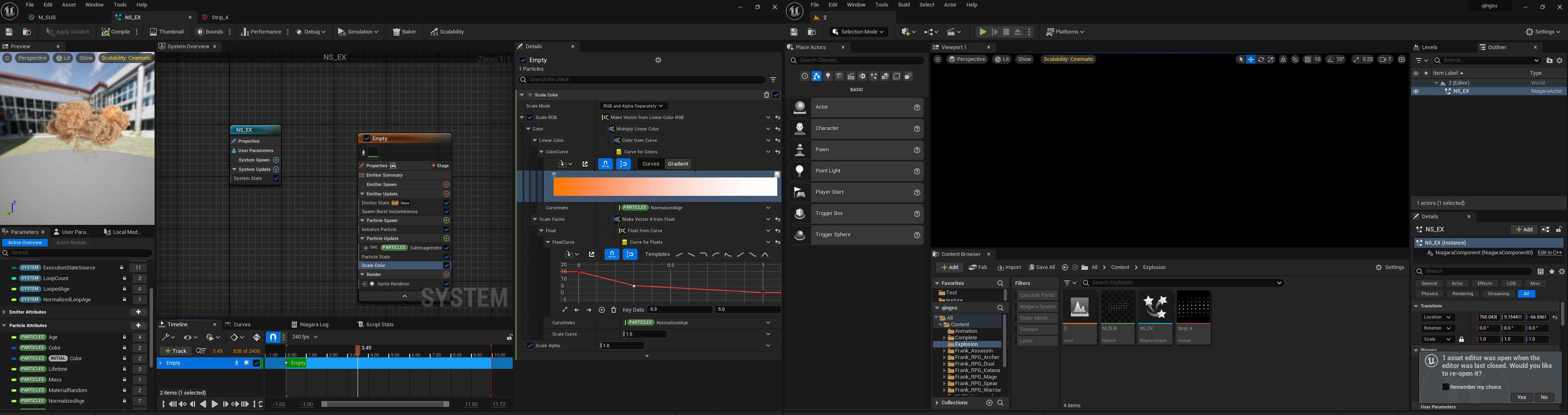This screenshot has height=415, width=1568.
Task: Open the Simulation dropdown
Action: (358, 31)
